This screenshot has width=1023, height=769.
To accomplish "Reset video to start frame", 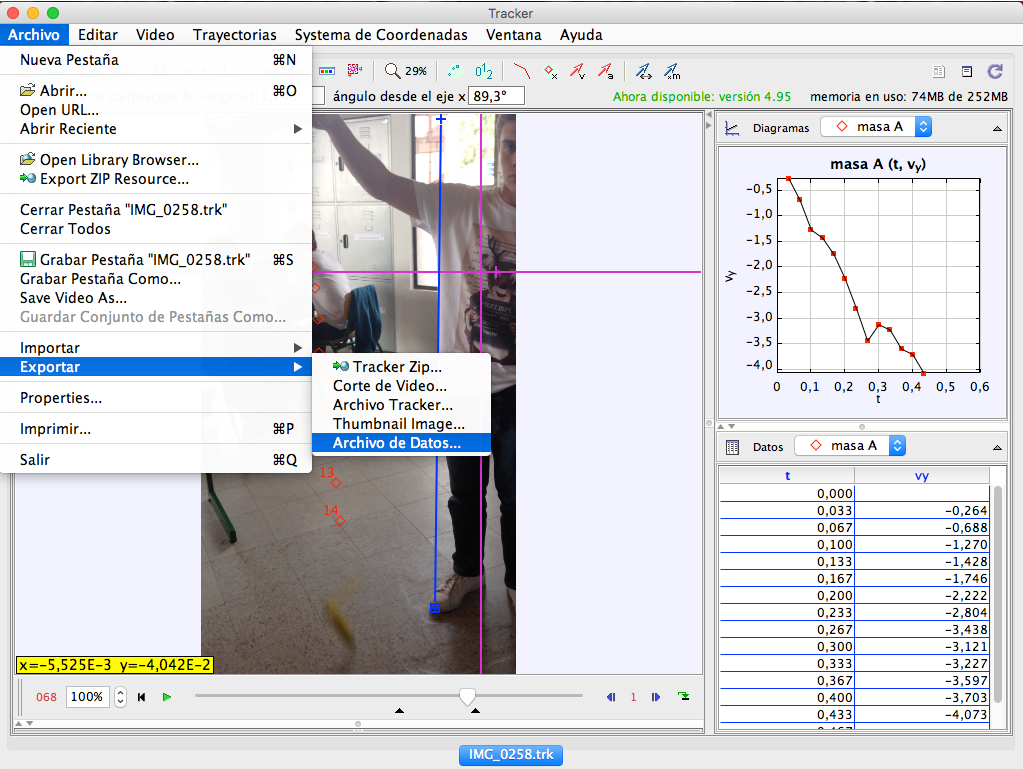I will point(142,697).
